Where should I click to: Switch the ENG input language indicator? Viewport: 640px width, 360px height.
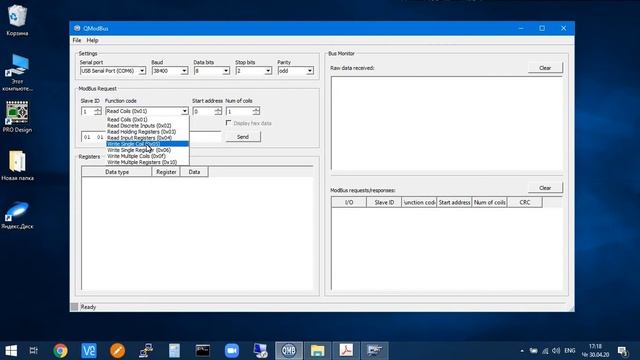(x=570, y=350)
